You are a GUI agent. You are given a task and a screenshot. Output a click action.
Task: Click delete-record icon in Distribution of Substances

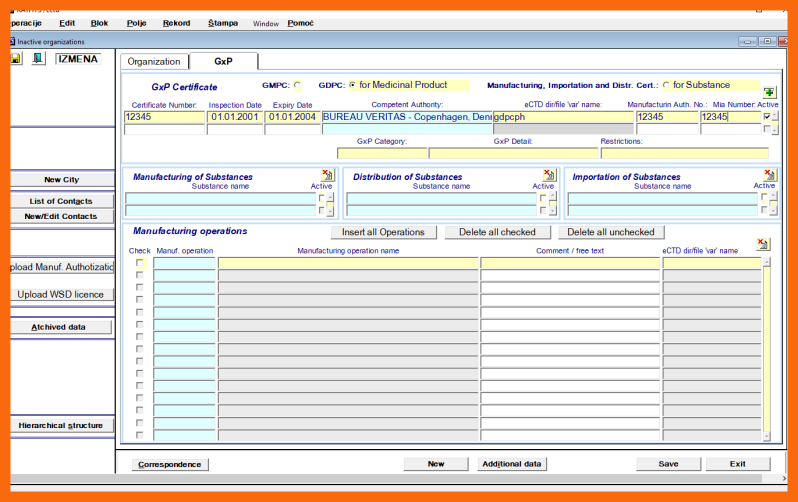click(548, 175)
